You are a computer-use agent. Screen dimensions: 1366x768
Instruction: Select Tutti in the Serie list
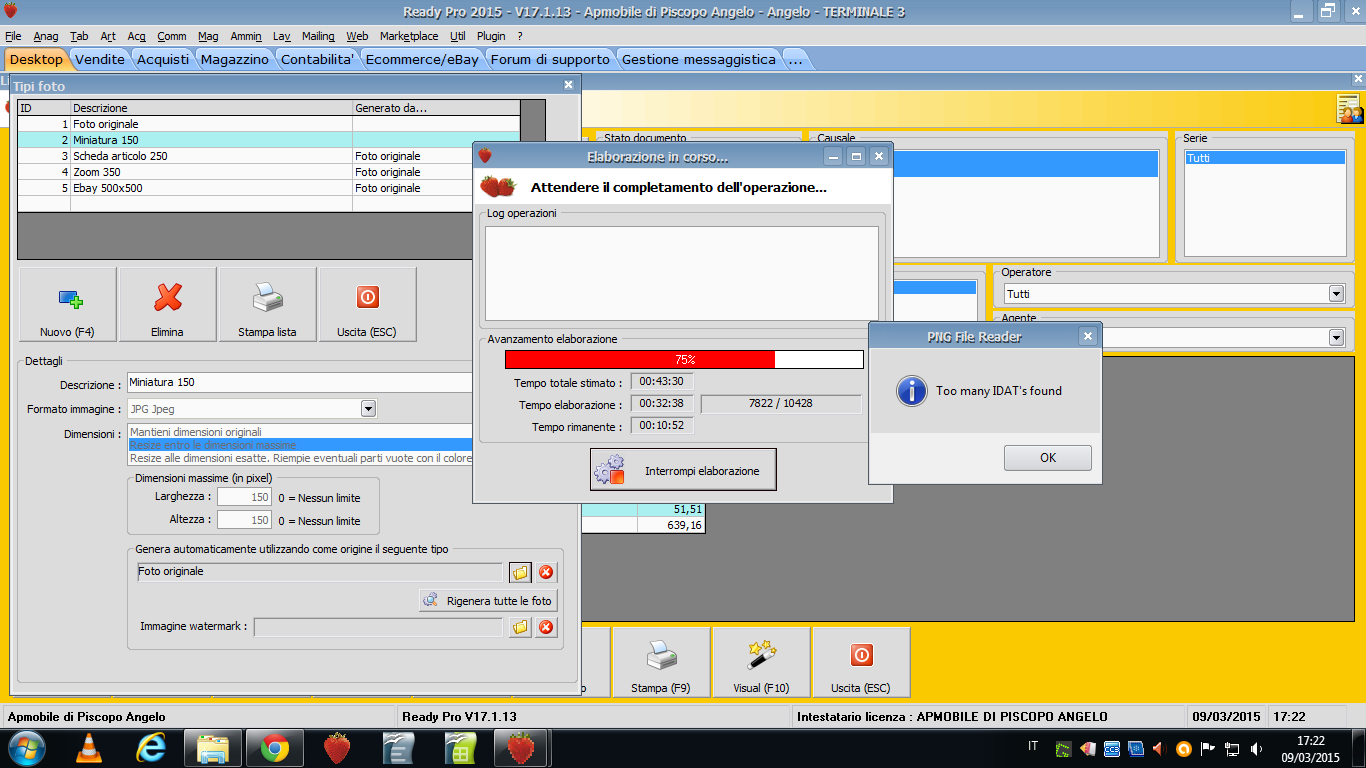[1265, 158]
